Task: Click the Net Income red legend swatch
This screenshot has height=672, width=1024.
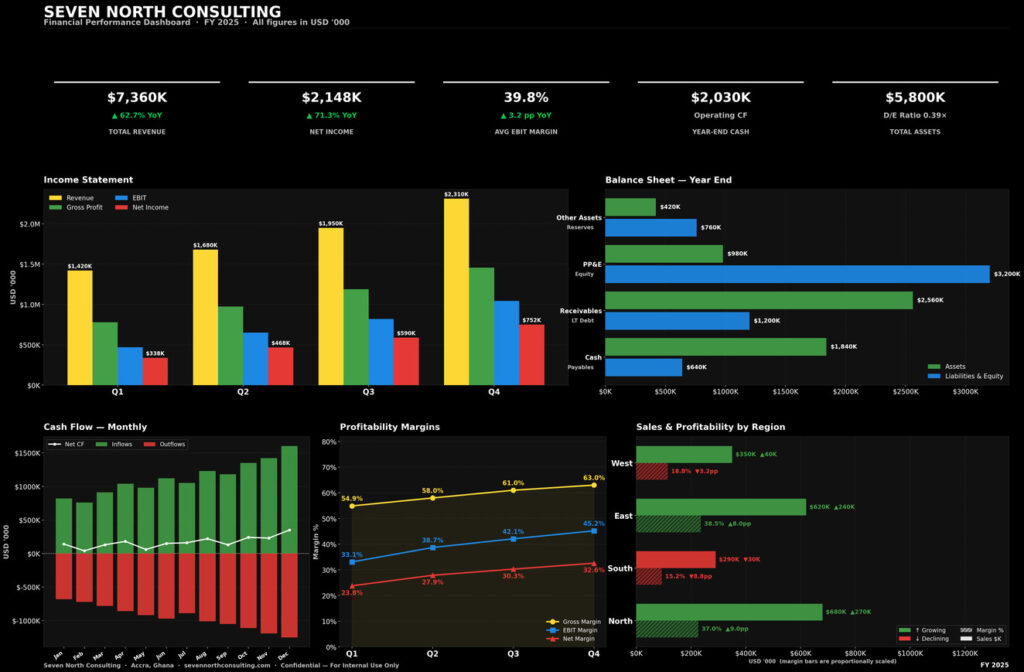Action: (123, 208)
